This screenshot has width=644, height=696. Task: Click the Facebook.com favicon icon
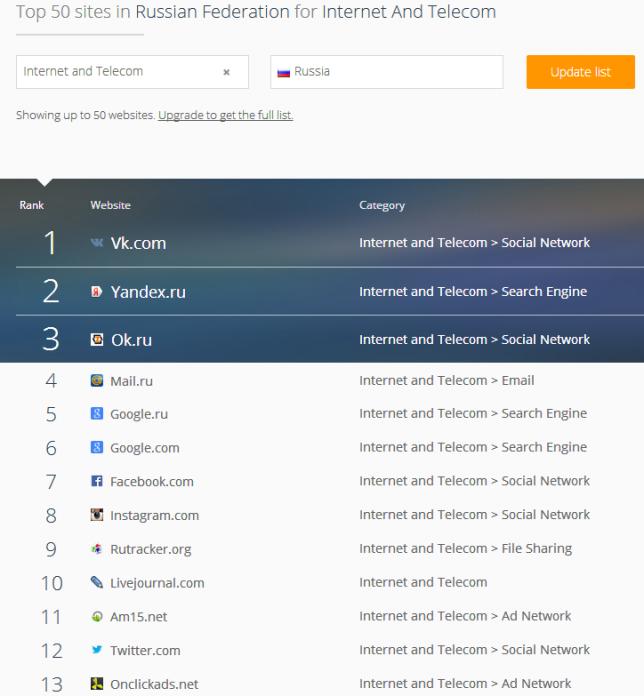coord(97,481)
